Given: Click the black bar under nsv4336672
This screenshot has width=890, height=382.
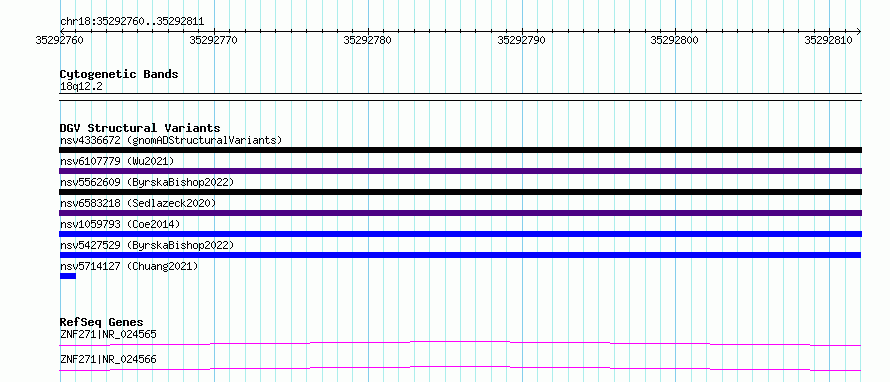Looking at the screenshot, I should point(460,150).
